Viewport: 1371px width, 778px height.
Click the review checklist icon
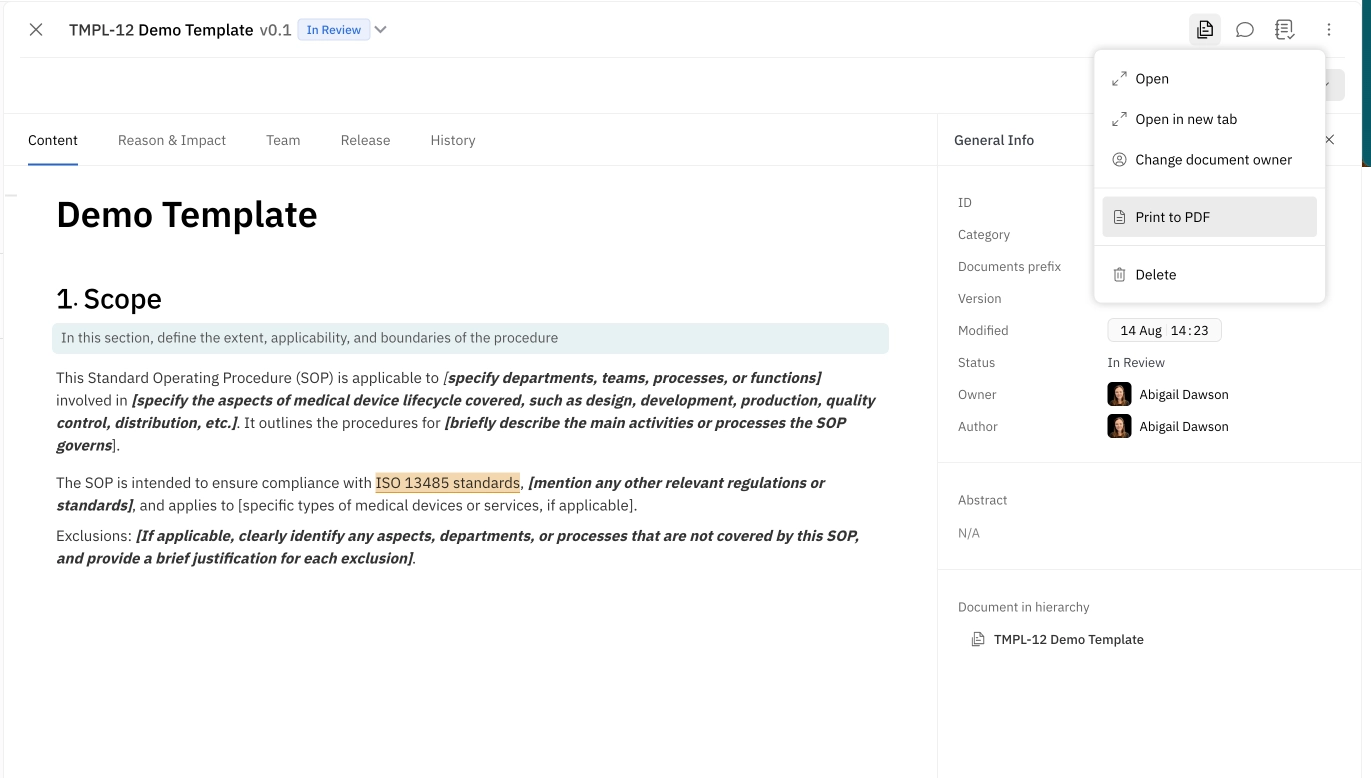(x=1285, y=30)
